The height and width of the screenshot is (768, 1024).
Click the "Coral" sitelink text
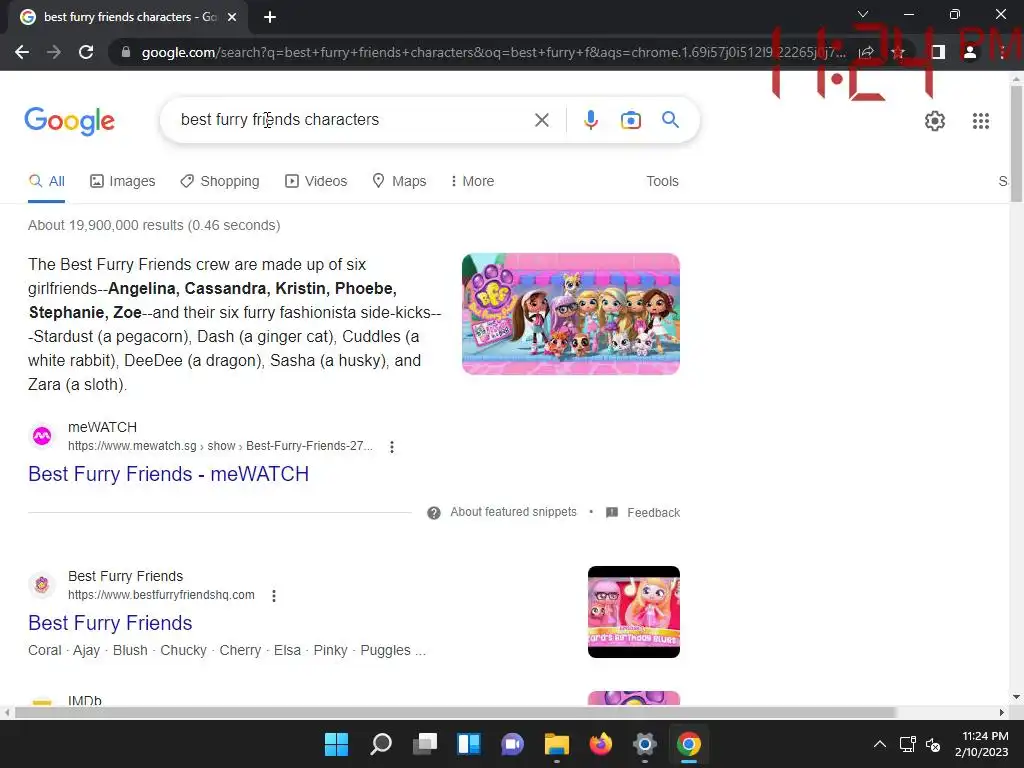pyautogui.click(x=44, y=650)
